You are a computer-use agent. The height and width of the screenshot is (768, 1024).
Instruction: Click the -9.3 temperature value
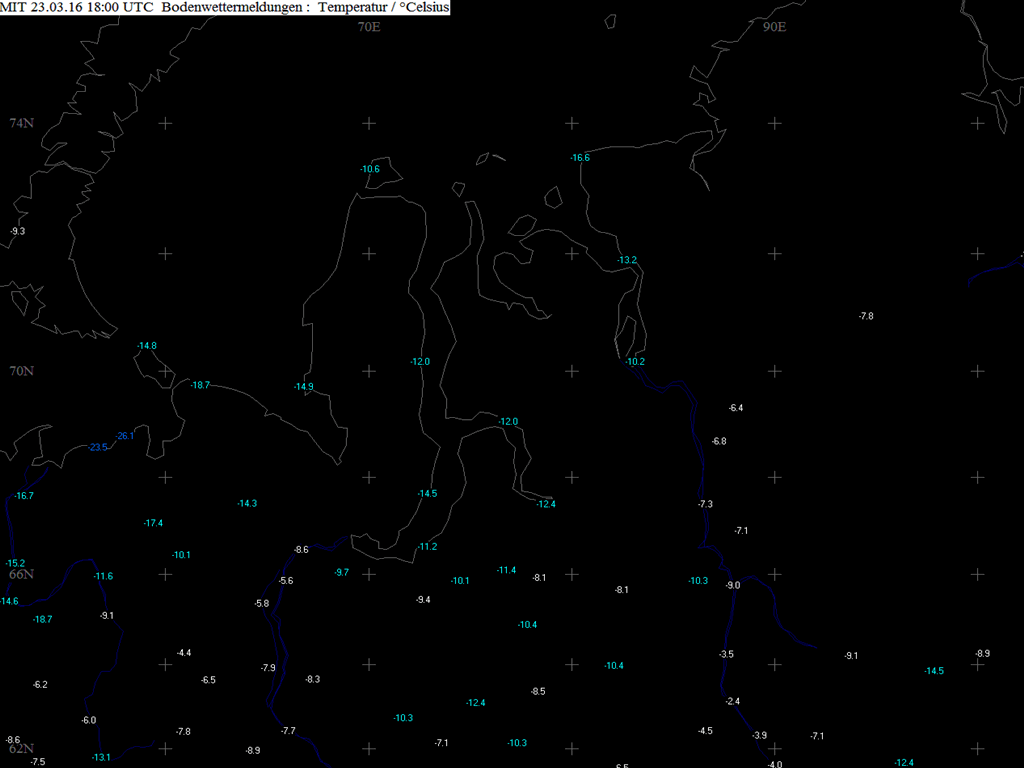coord(17,231)
